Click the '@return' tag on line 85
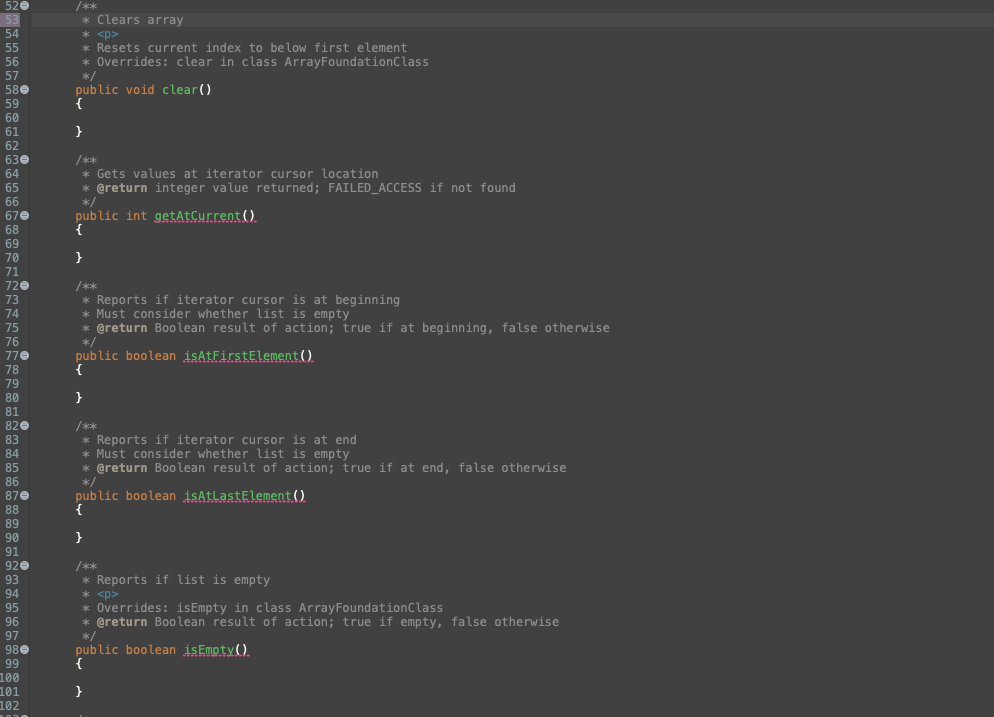This screenshot has width=994, height=717. click(x=122, y=468)
